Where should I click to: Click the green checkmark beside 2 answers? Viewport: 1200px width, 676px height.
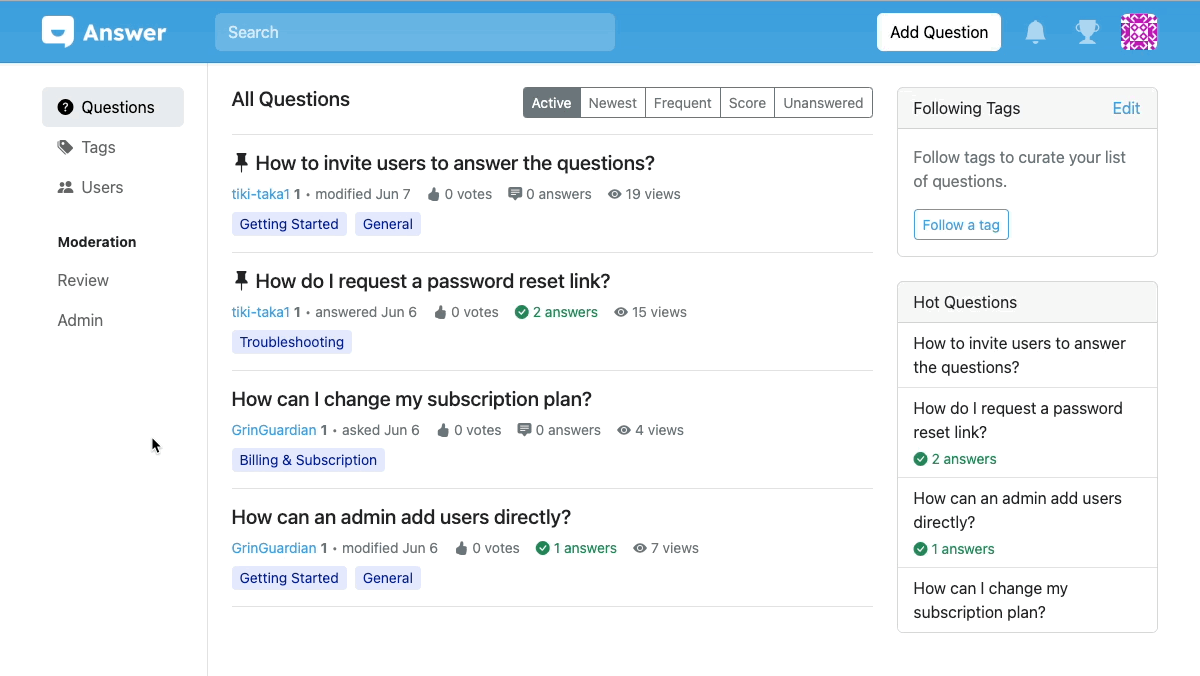coord(521,312)
